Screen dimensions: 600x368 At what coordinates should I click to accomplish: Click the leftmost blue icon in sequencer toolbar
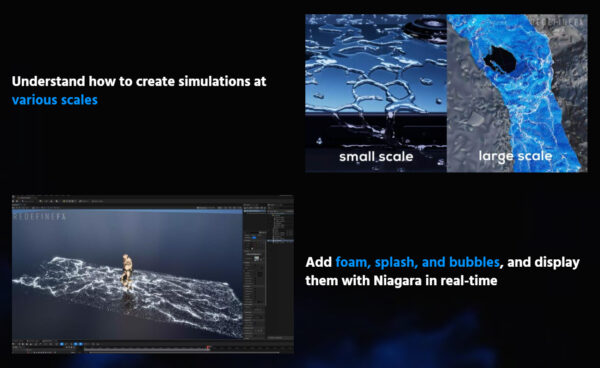pos(62,344)
